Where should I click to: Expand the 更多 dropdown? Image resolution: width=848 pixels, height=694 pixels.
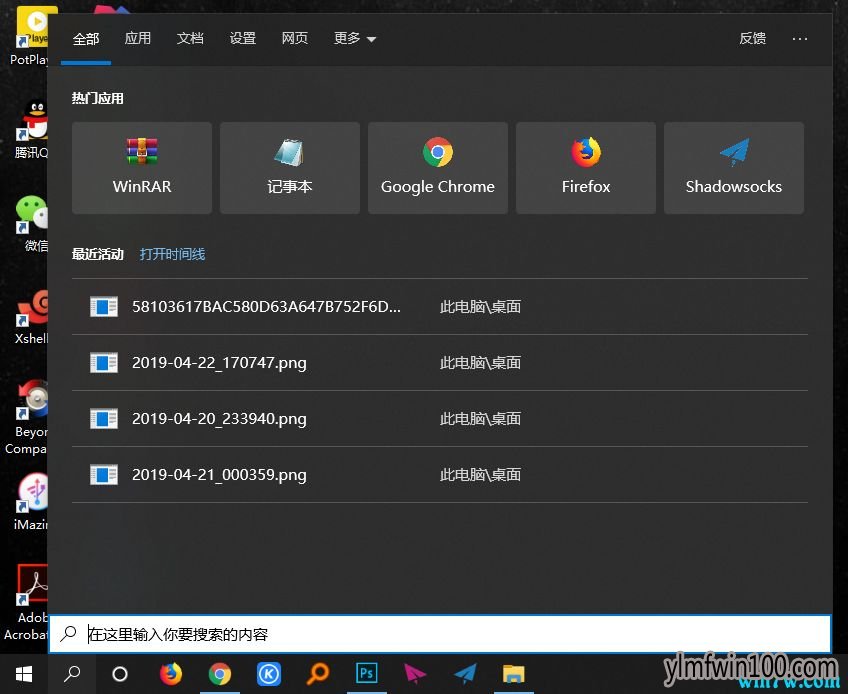(355, 38)
